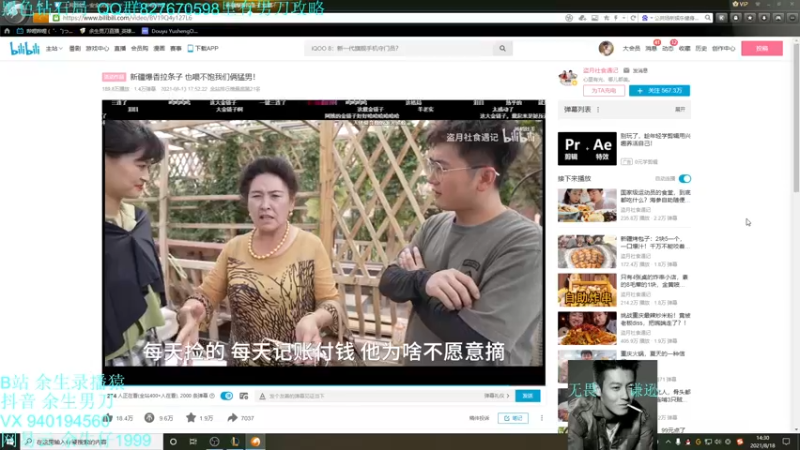800x450 pixels.
Task: Click the like thumbs-up icon
Action: [108, 418]
